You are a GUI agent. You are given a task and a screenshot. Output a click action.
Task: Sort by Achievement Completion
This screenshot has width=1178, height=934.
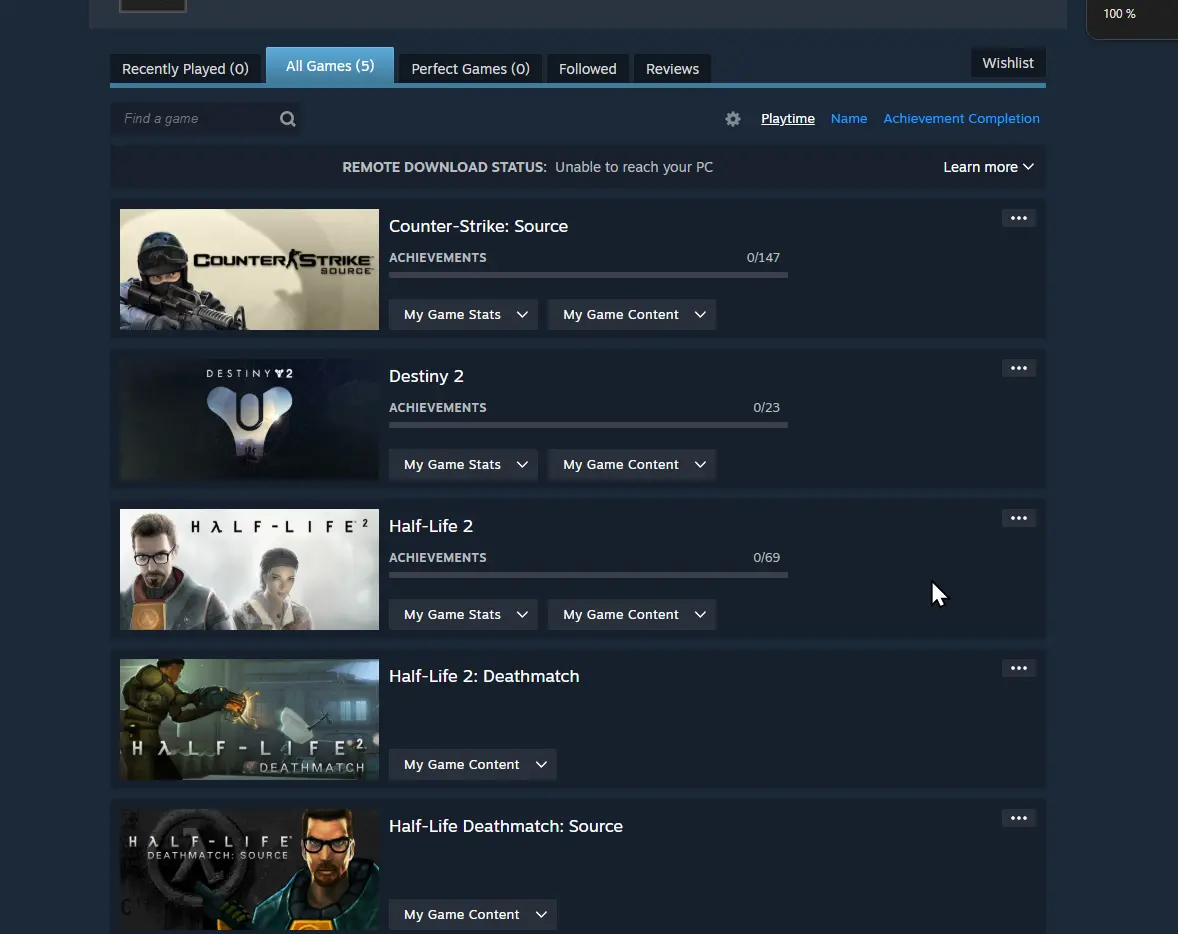pyautogui.click(x=961, y=119)
